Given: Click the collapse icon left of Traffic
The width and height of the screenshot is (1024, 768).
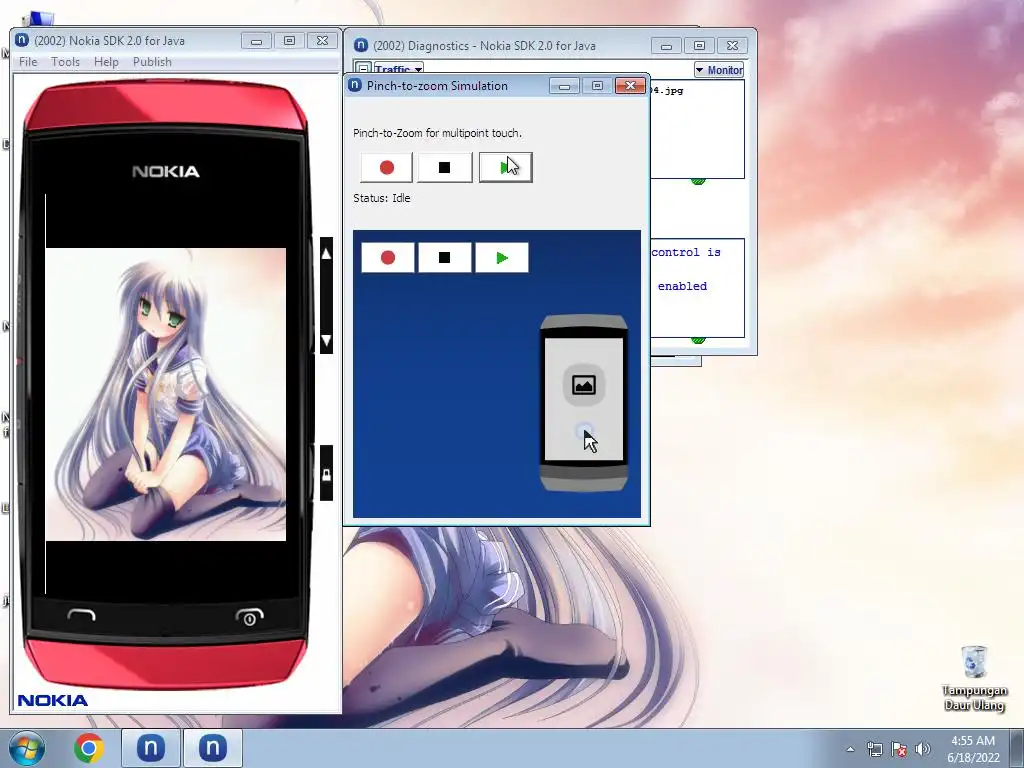Looking at the screenshot, I should [x=364, y=69].
